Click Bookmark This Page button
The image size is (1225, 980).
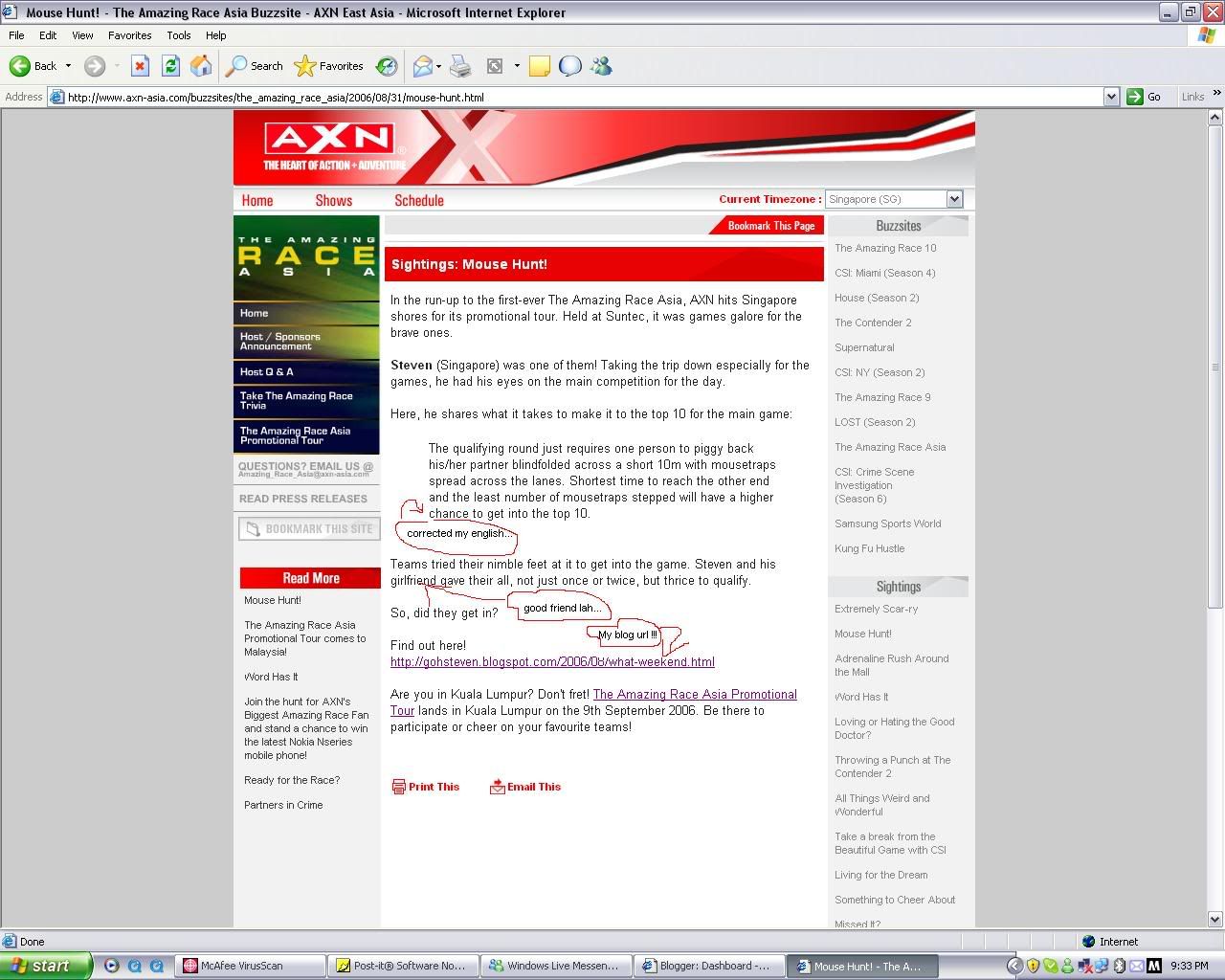[766, 226]
